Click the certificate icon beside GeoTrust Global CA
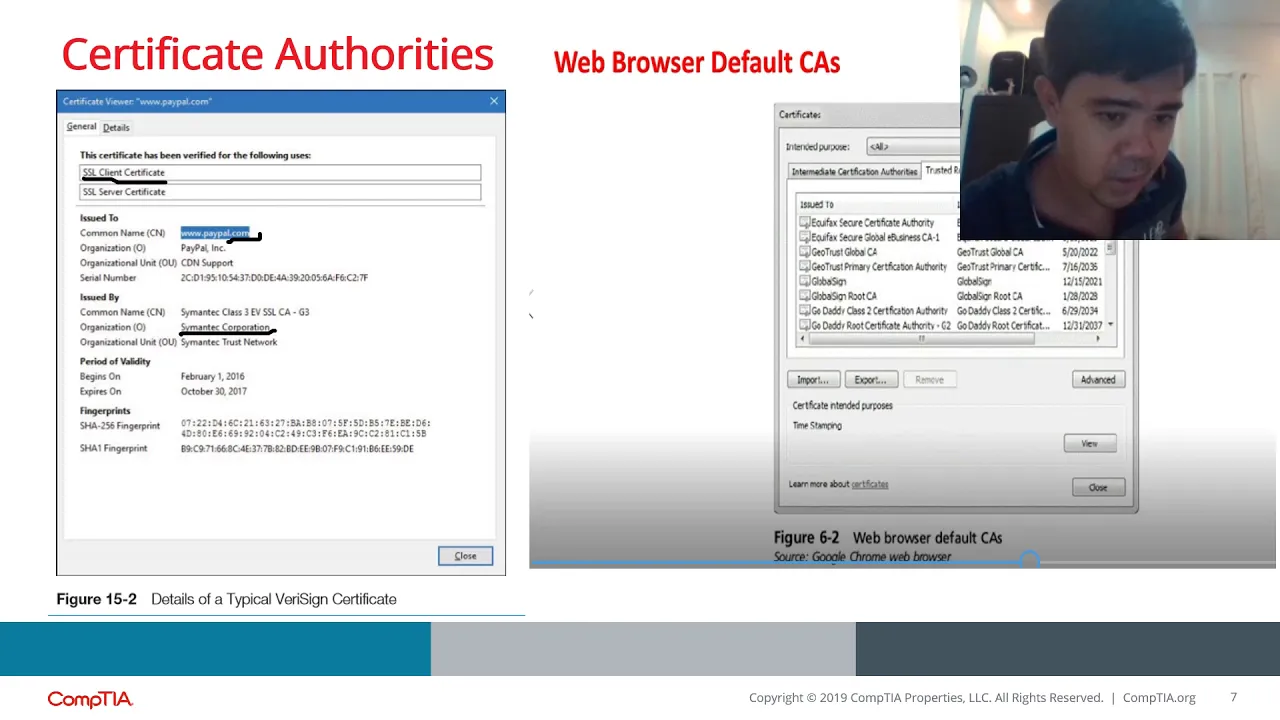This screenshot has height=720, width=1280. pyautogui.click(x=805, y=252)
